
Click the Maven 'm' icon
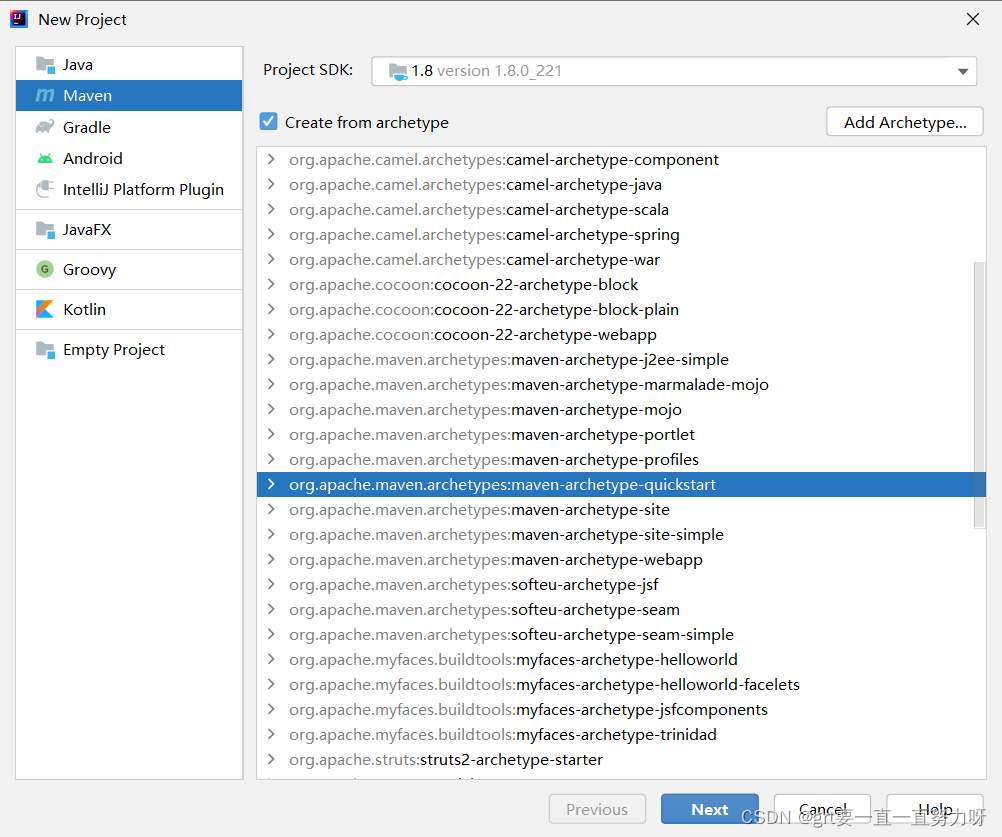tap(45, 95)
